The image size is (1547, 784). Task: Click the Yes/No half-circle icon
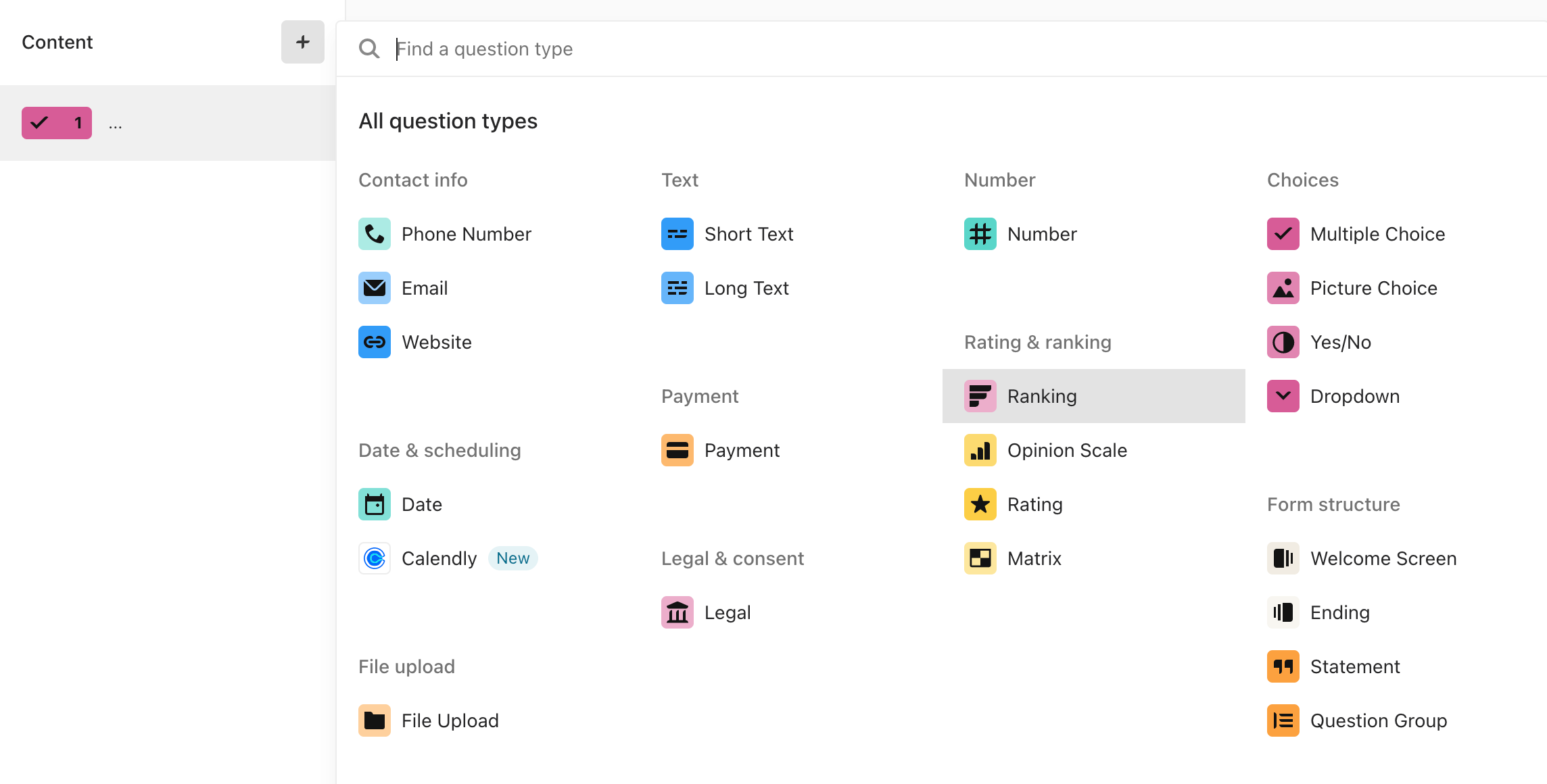(x=1283, y=342)
